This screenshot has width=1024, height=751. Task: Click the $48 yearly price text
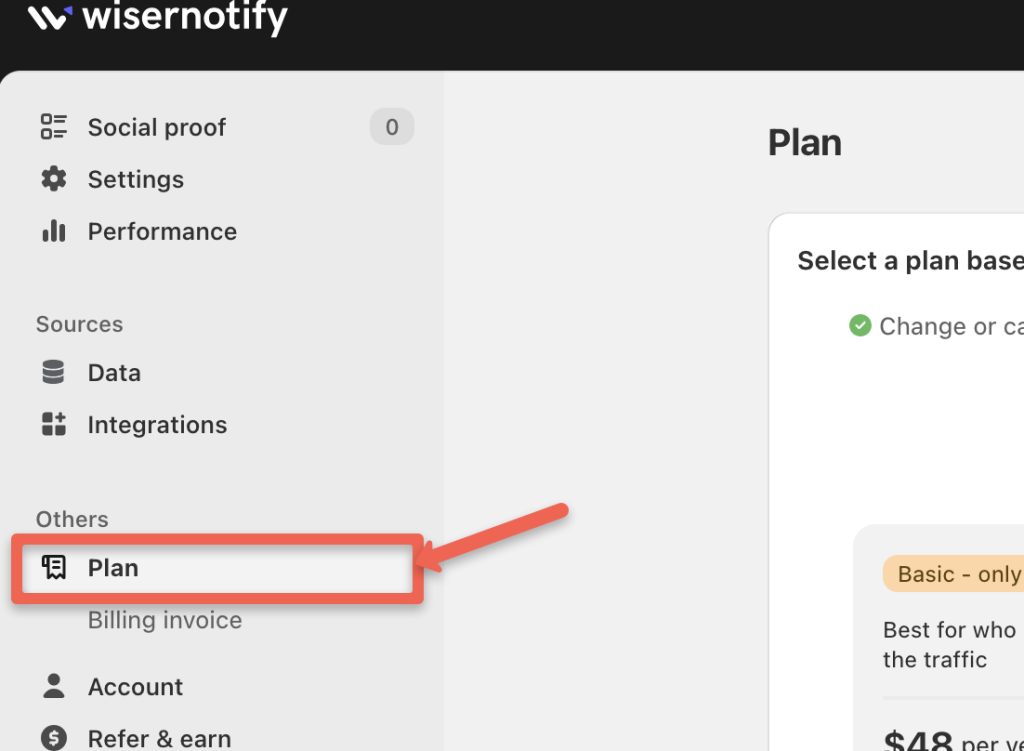coord(913,740)
